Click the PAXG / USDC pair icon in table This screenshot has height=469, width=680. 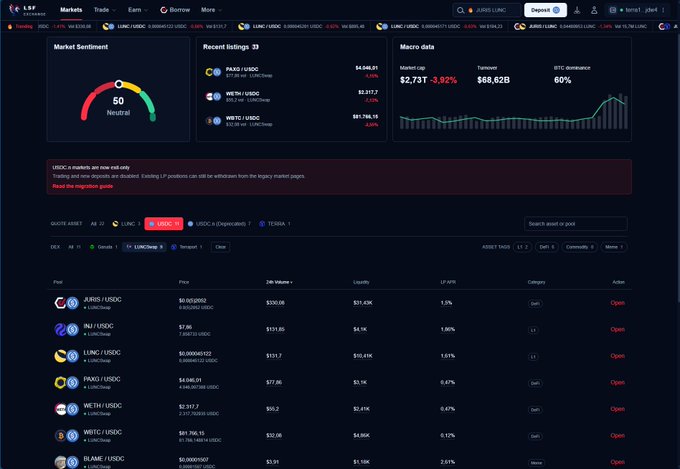pyautogui.click(x=66, y=382)
